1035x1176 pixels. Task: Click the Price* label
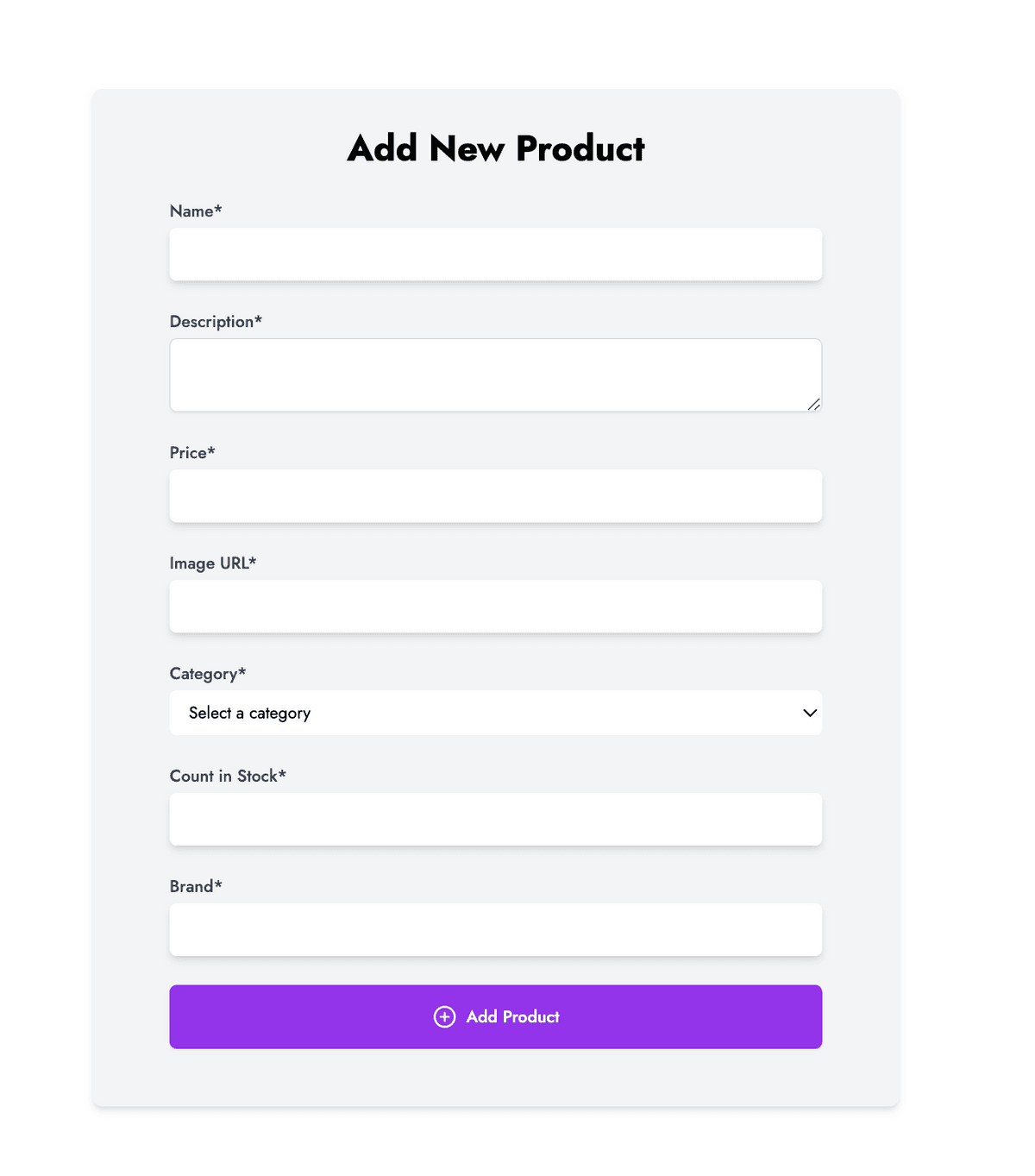pyautogui.click(x=192, y=453)
